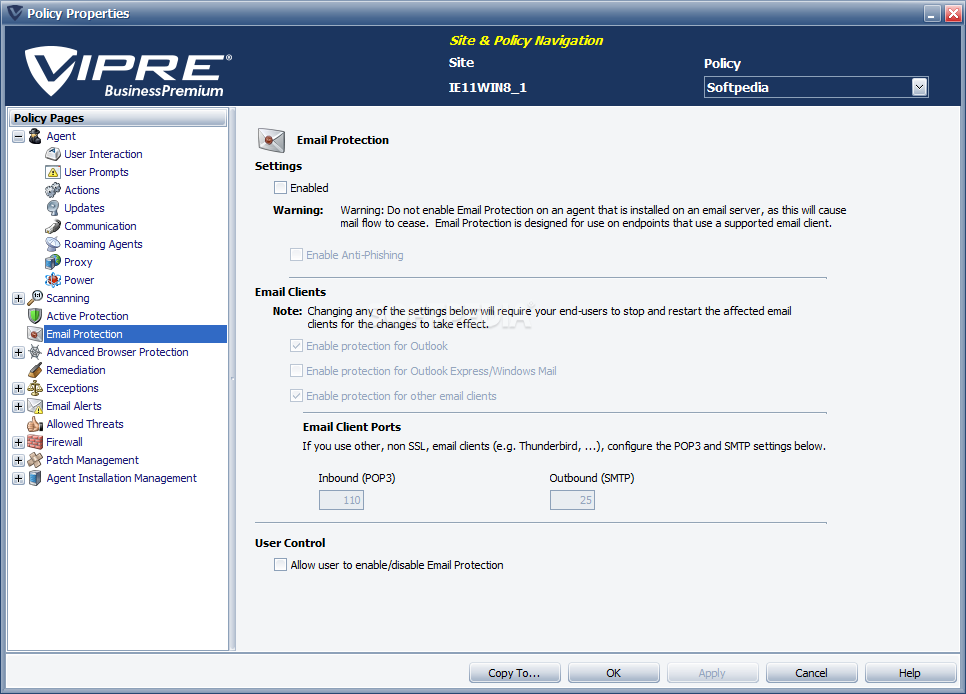Click the Proxy icon
The height and width of the screenshot is (694, 966).
(x=53, y=262)
